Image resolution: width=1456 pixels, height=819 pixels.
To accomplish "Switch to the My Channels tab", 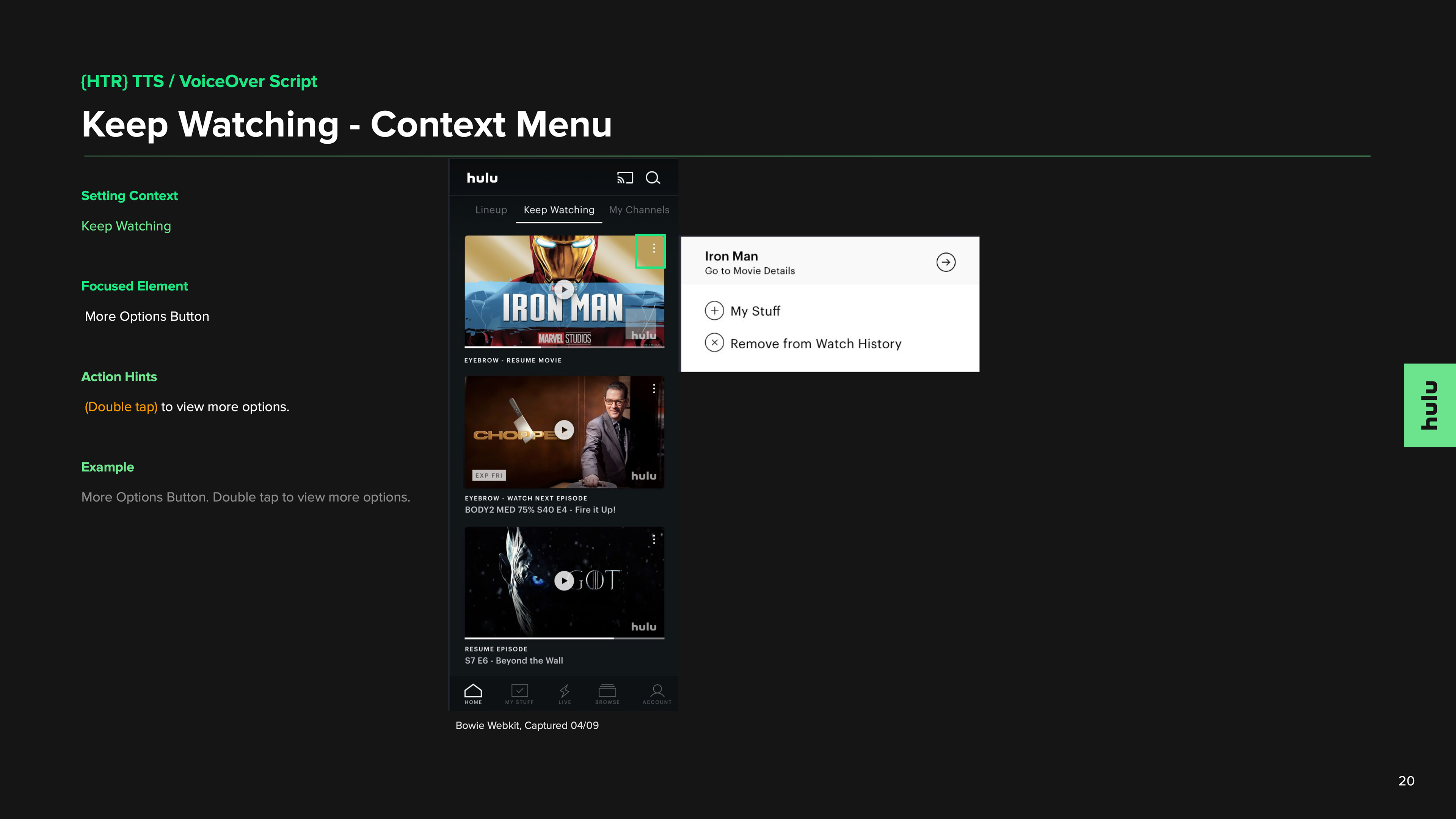I will pos(639,210).
